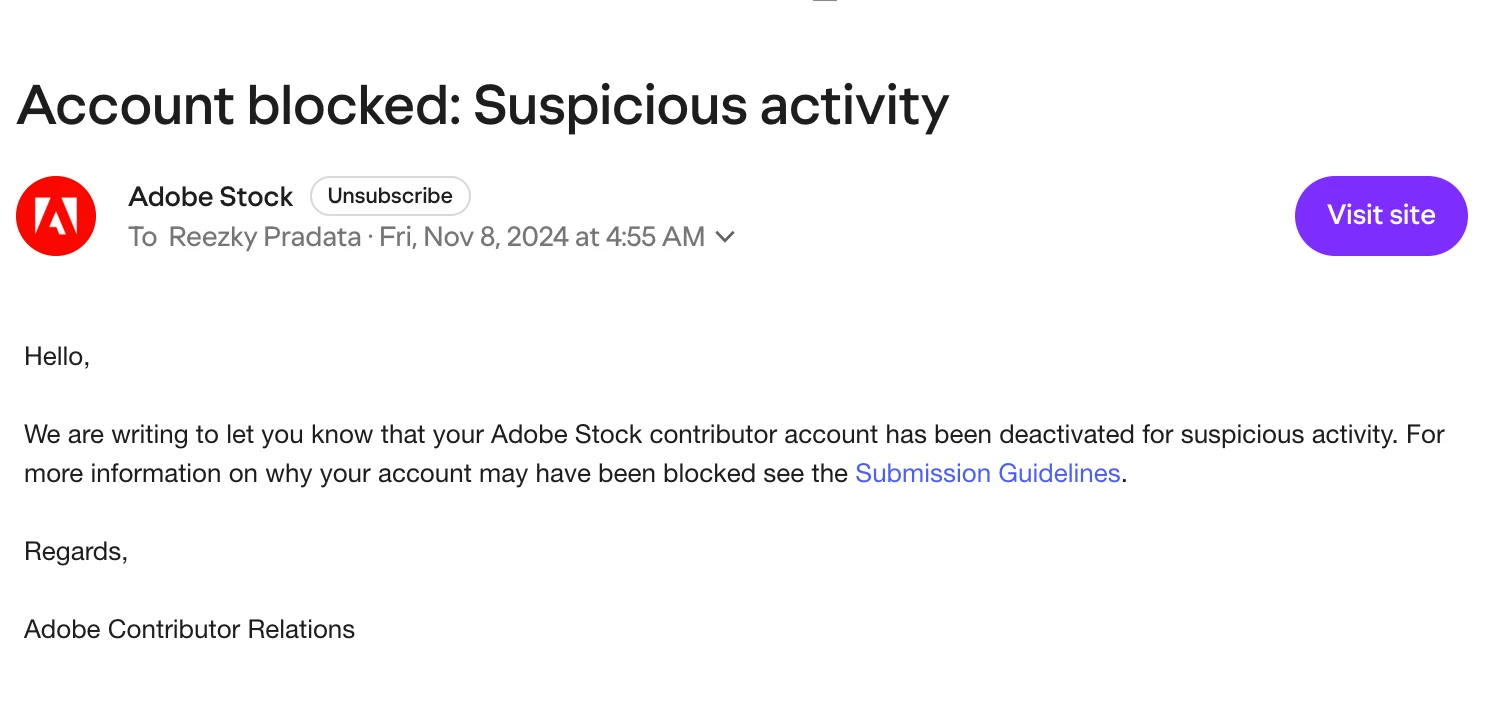Click the word "deactivated" in the message
The width and height of the screenshot is (1510, 702).
coord(1069,435)
